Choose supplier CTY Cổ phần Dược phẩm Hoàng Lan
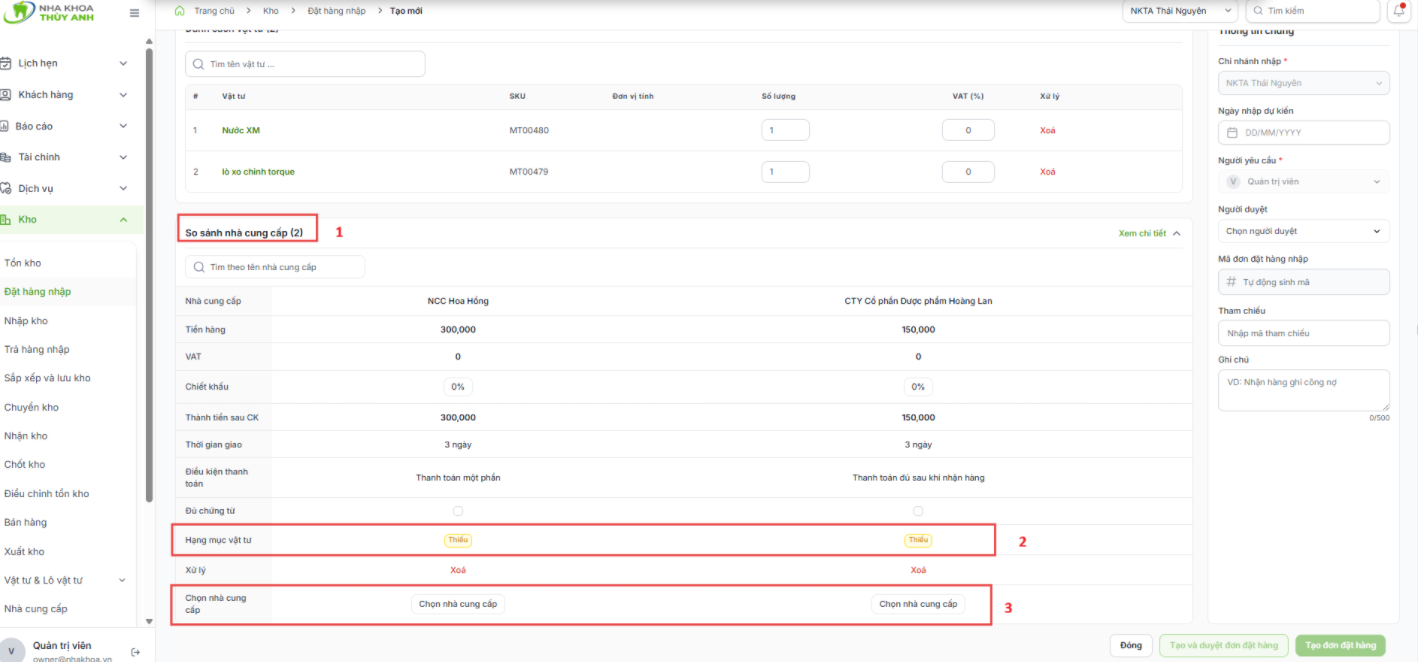The height and width of the screenshot is (662, 1418). 918,604
